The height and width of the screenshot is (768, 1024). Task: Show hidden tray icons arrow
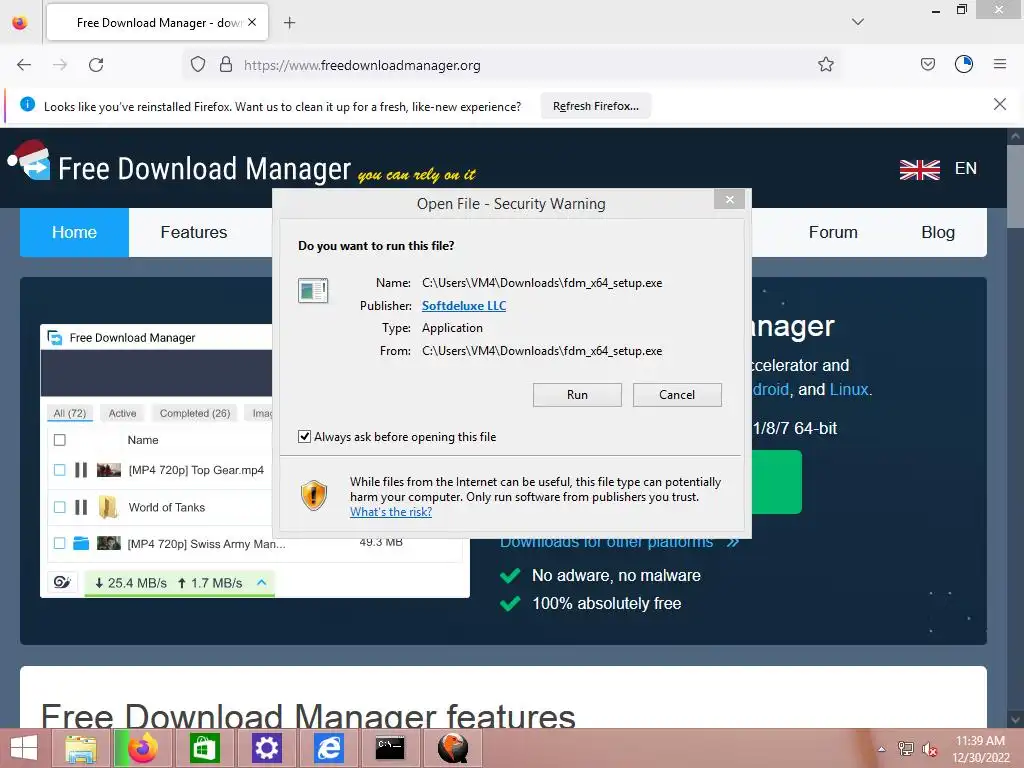point(882,749)
